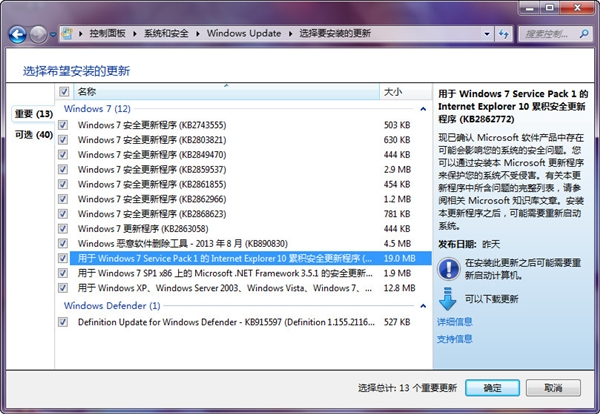Click the restart-required warning icon

point(448,269)
